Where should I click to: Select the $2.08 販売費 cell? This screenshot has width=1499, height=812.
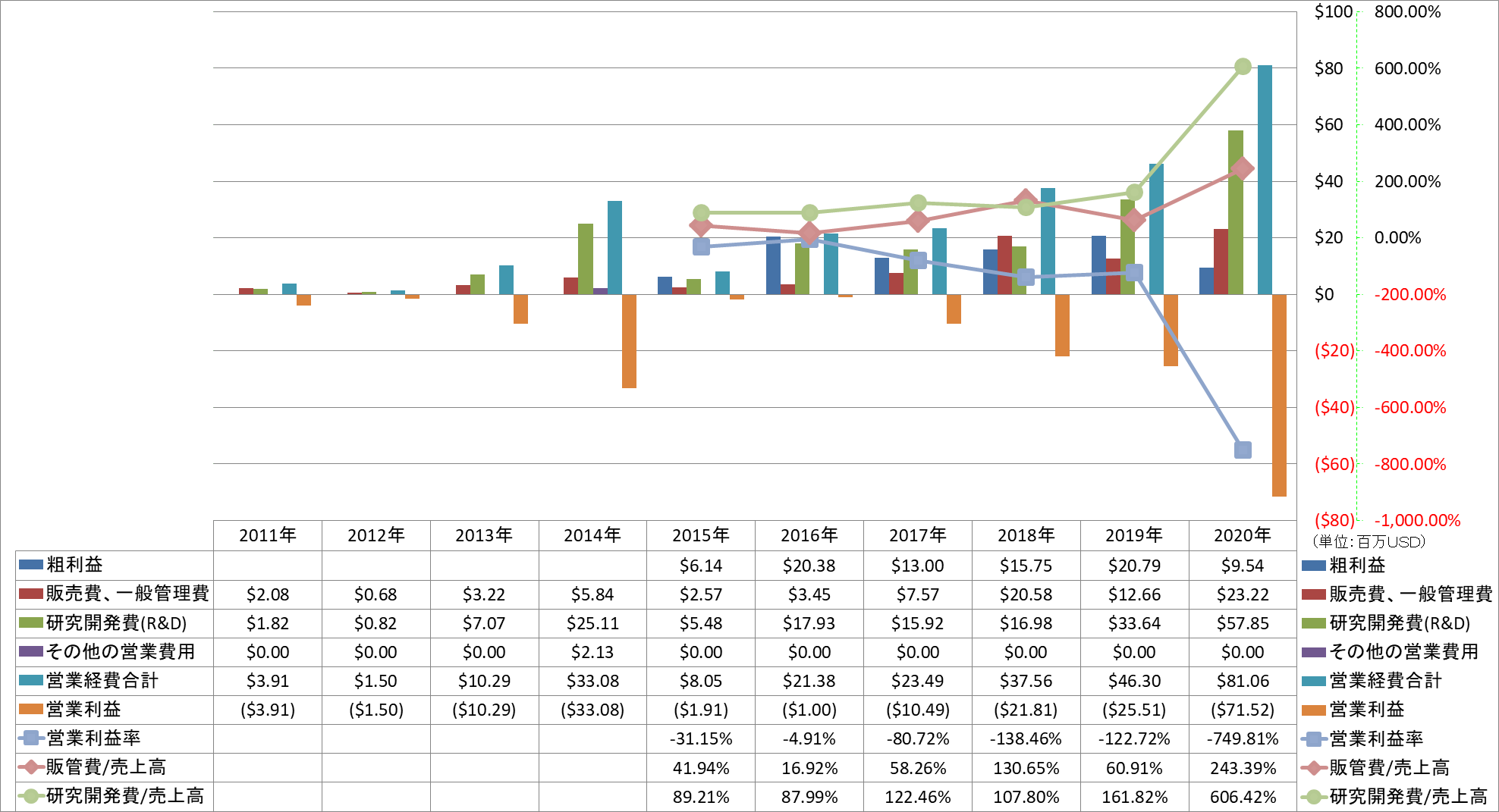pos(268,594)
